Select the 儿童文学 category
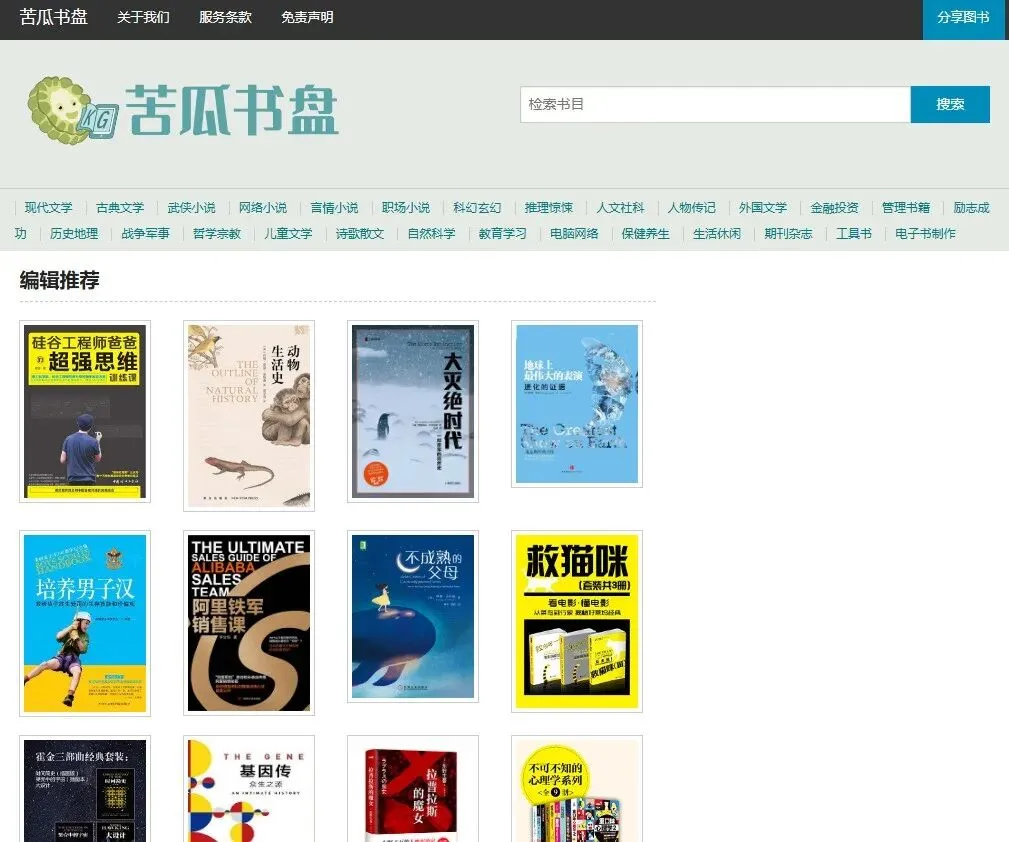This screenshot has width=1009, height=842. coord(288,233)
